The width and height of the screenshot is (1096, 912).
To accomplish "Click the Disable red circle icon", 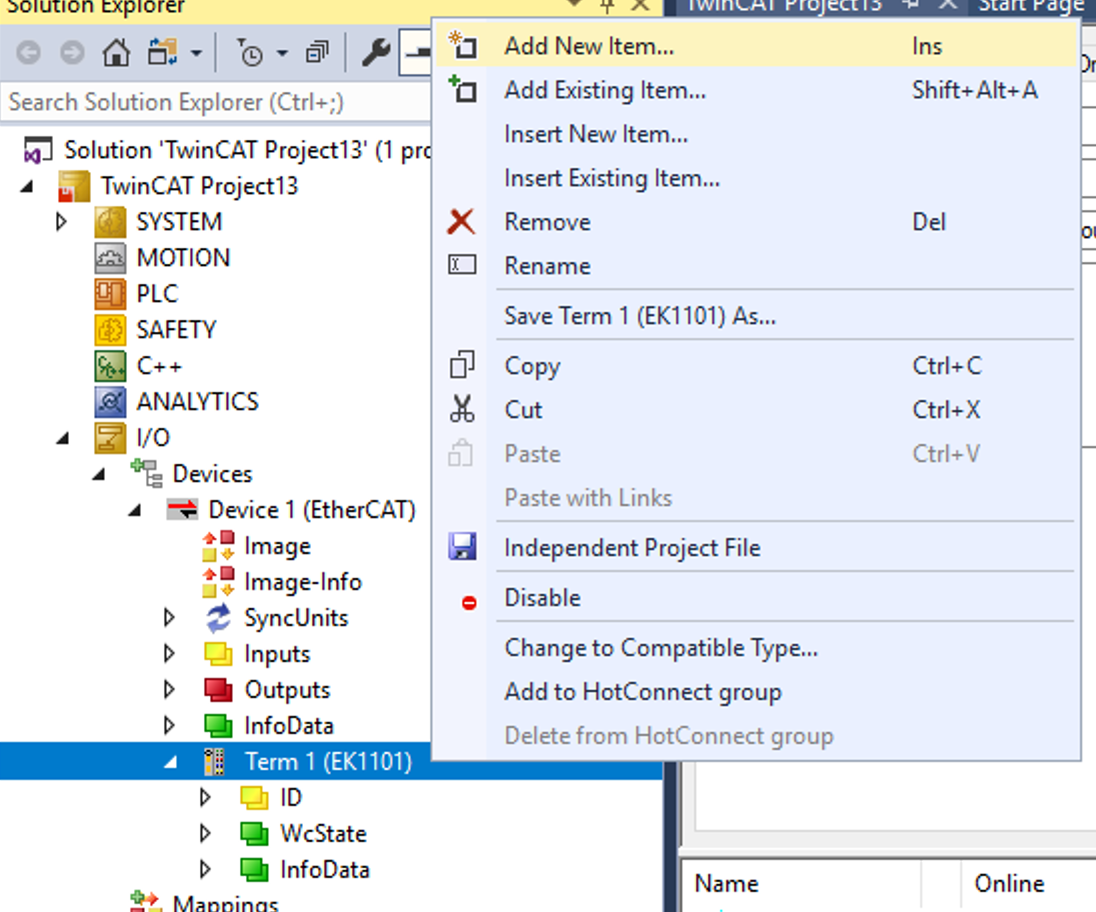I will click(x=468, y=603).
